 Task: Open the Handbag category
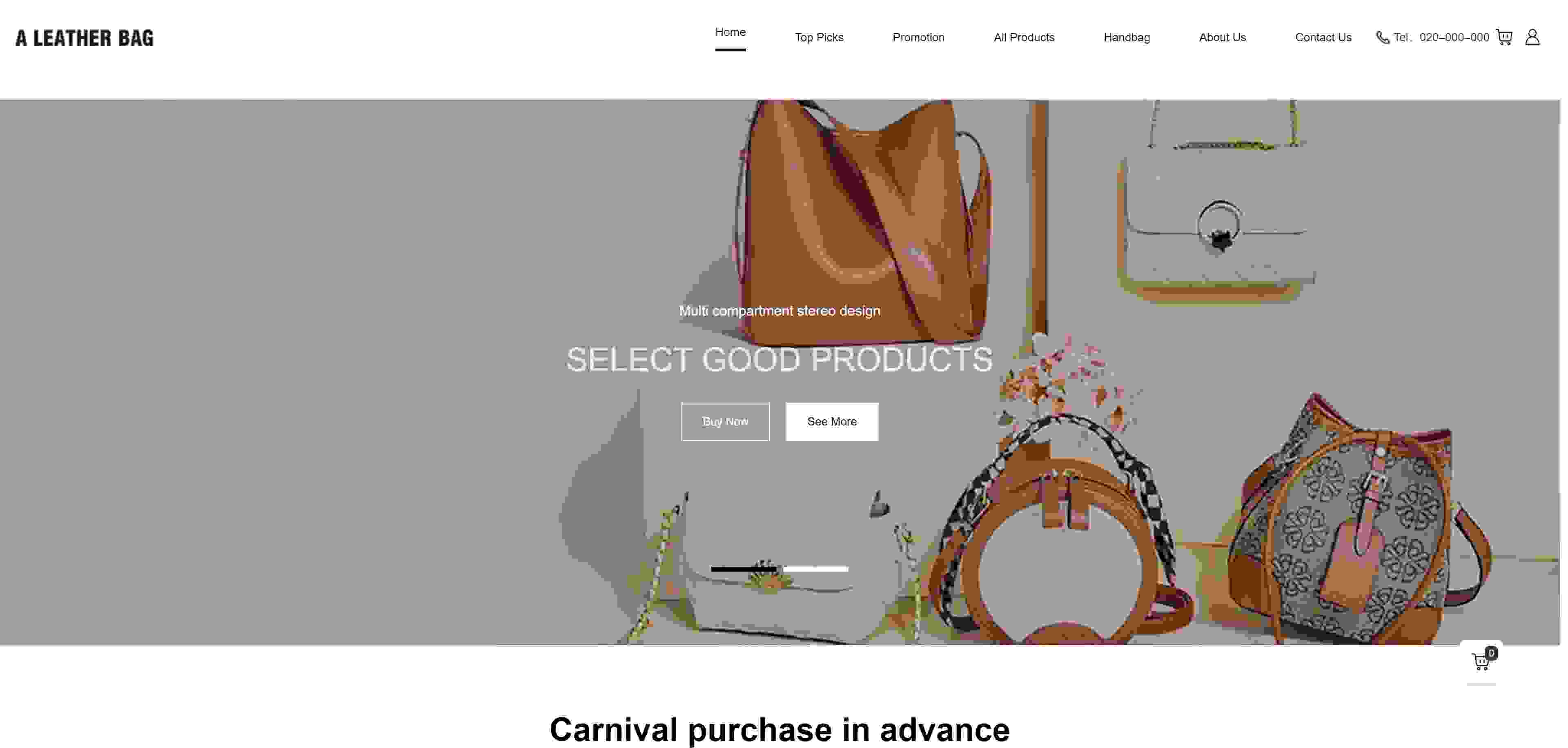click(x=1127, y=38)
